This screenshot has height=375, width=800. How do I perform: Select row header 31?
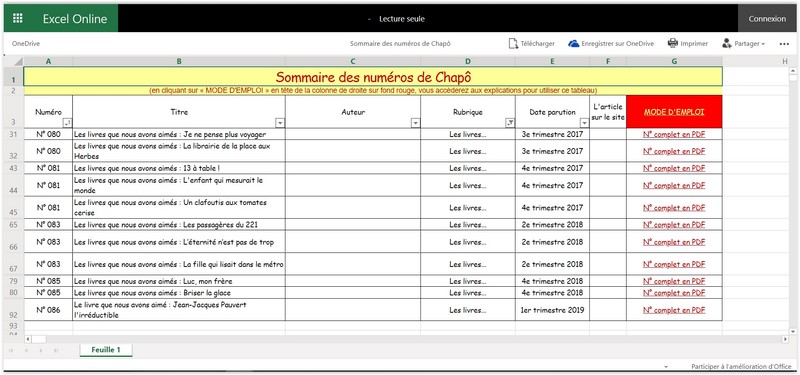click(13, 134)
